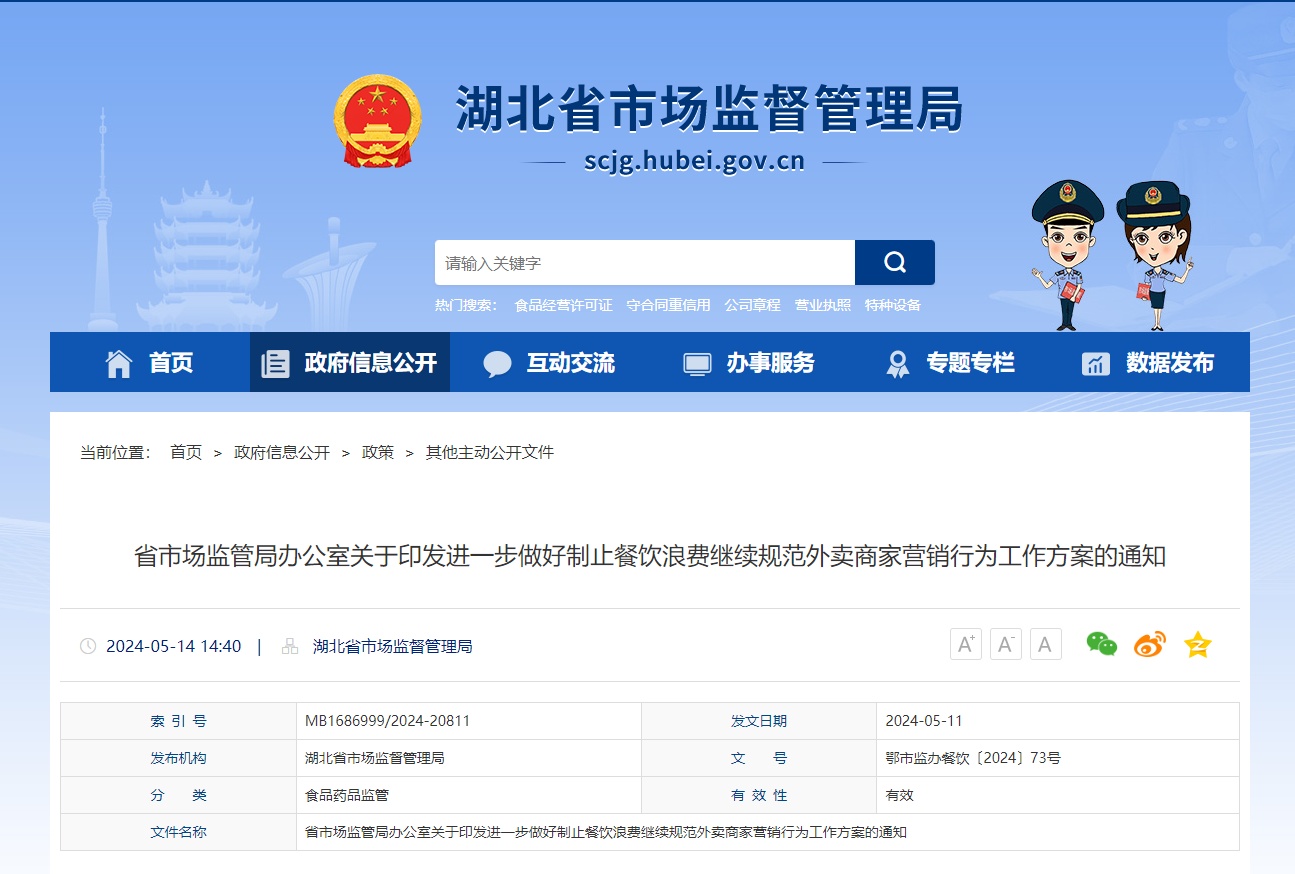Click hot search link 食品经营许可证
Viewport: 1295px width, 874px height.
[x=563, y=305]
